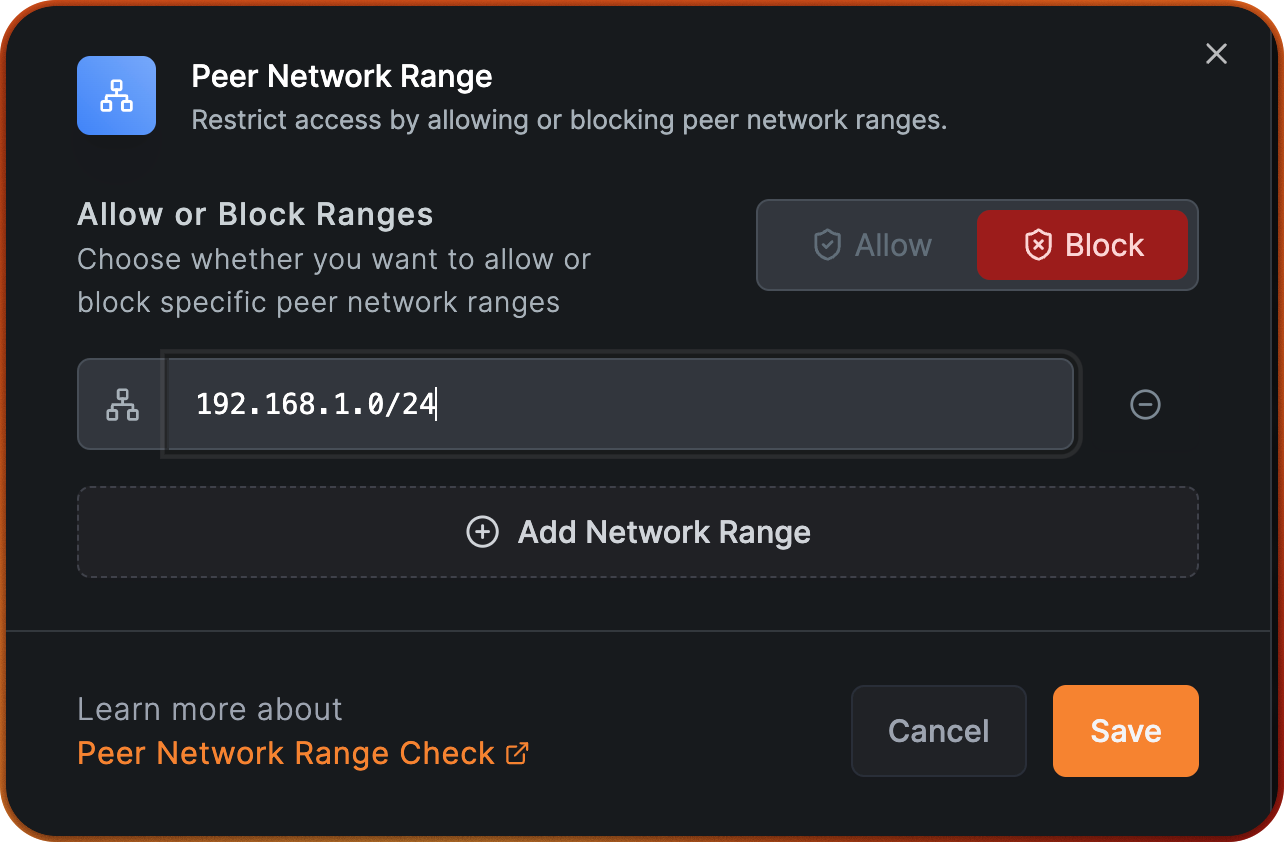Click the "Choose whether you want" helper text
Screen dimensions: 1284x842
tap(334, 259)
